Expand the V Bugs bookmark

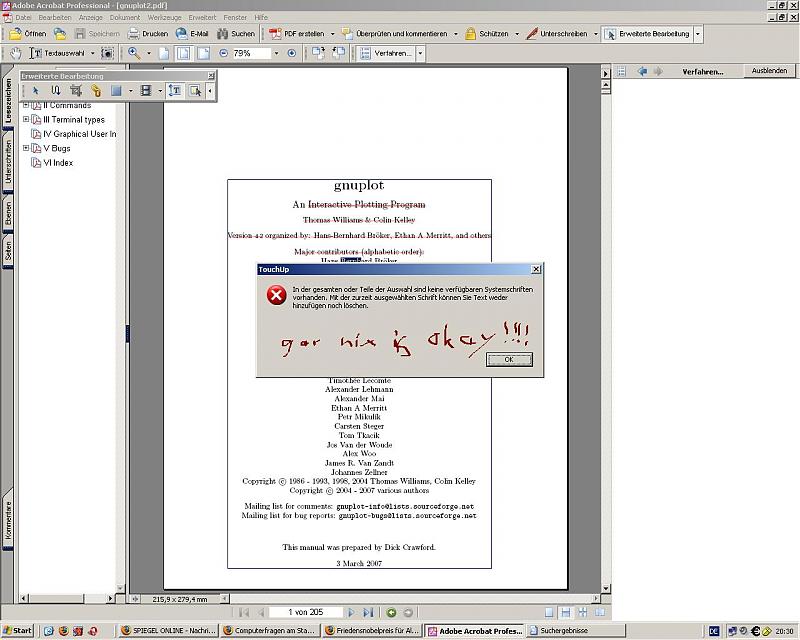tap(26, 148)
